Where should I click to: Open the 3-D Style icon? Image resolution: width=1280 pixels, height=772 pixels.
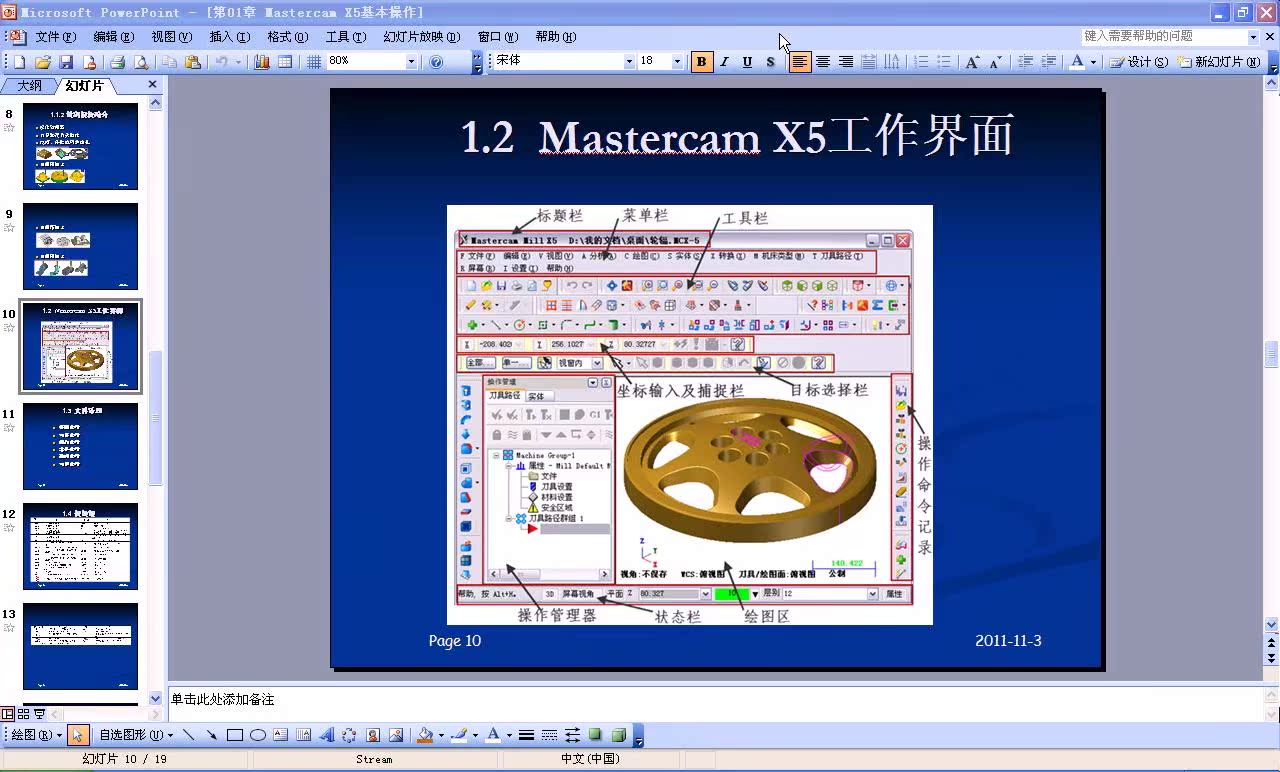618,735
